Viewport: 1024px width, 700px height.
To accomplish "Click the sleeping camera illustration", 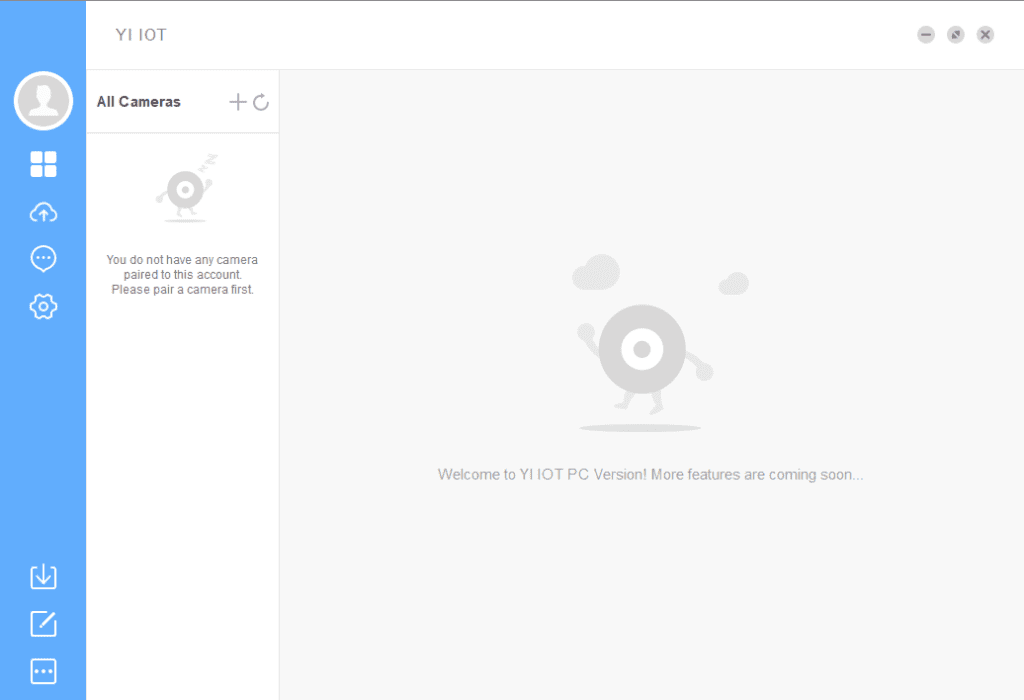I will tap(185, 190).
